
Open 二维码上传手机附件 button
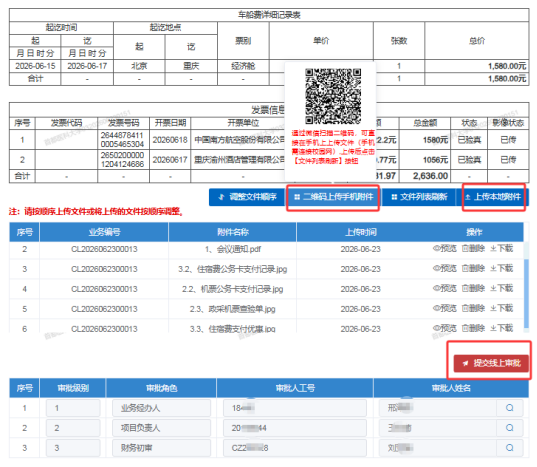333,197
